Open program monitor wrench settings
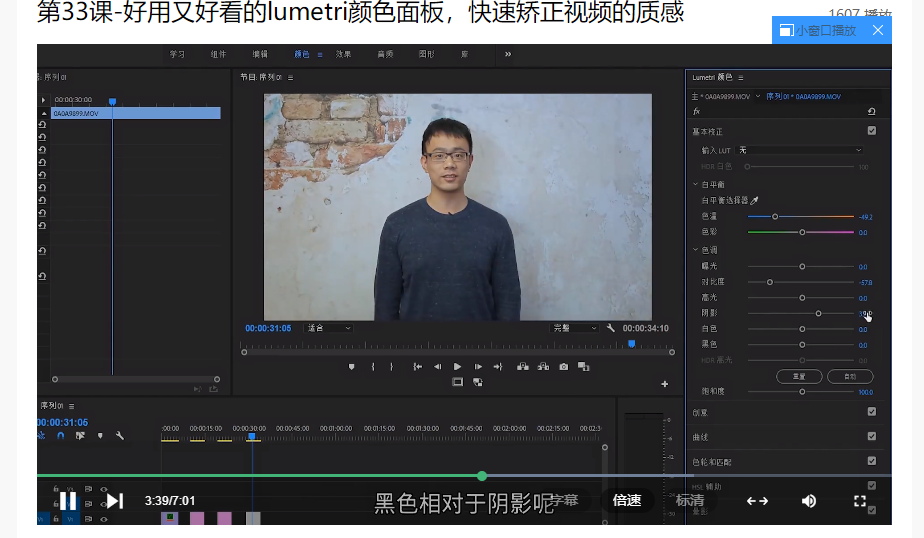The height and width of the screenshot is (538, 924). [x=611, y=328]
